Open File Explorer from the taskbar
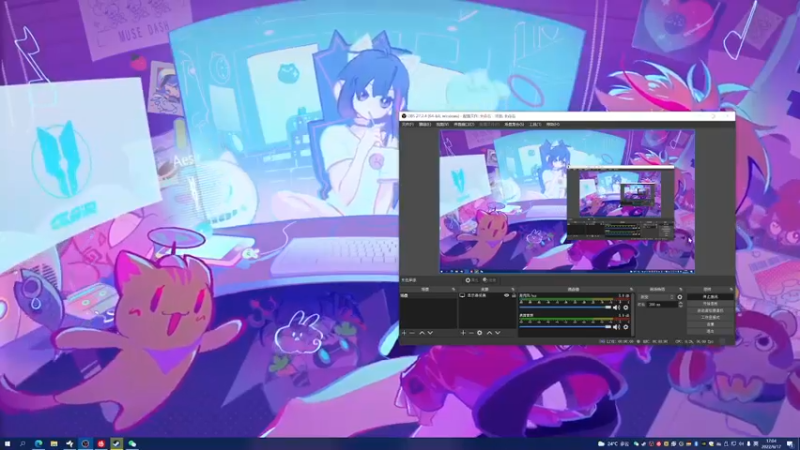This screenshot has height=450, width=800. pyautogui.click(x=54, y=444)
